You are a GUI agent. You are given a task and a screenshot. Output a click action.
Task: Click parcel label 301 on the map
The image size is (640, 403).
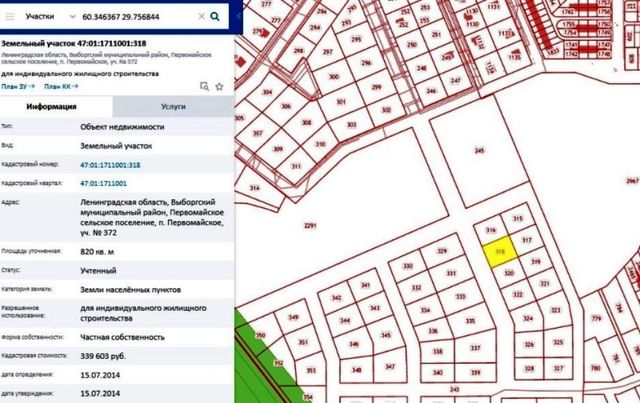tap(341, 102)
